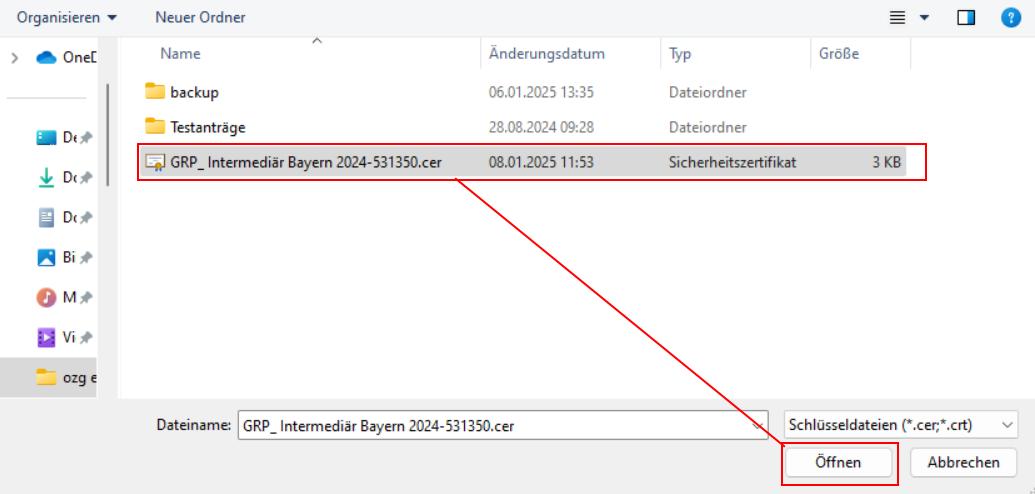Open the Documents icon in sidebar
This screenshot has width=1035, height=494.
(x=46, y=217)
